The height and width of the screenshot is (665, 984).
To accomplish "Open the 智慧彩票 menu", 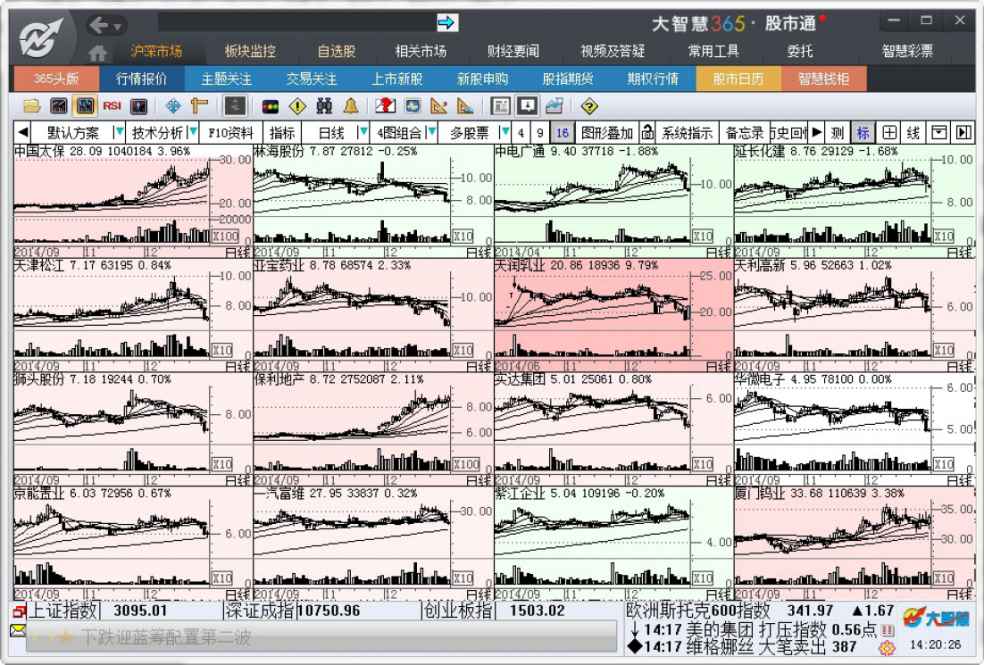I will pyautogui.click(x=907, y=51).
